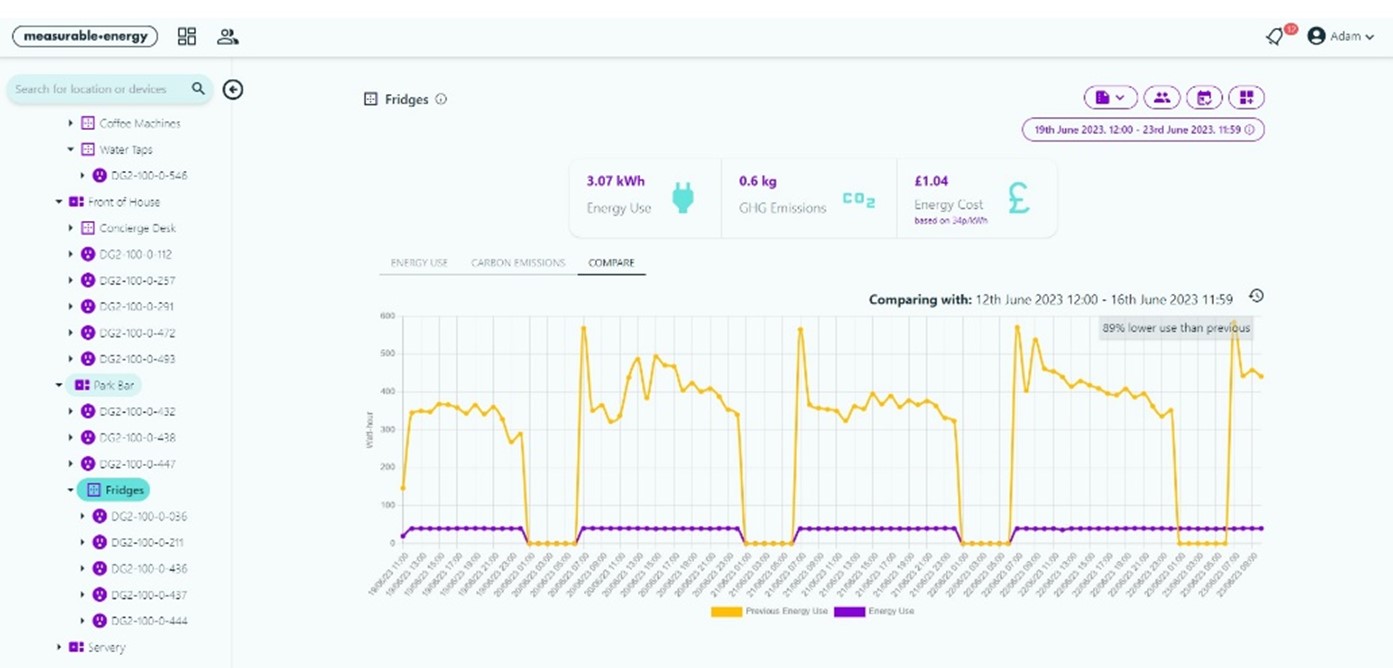Select device DG2-100-0-472
This screenshot has height=668, width=1393.
[137, 333]
